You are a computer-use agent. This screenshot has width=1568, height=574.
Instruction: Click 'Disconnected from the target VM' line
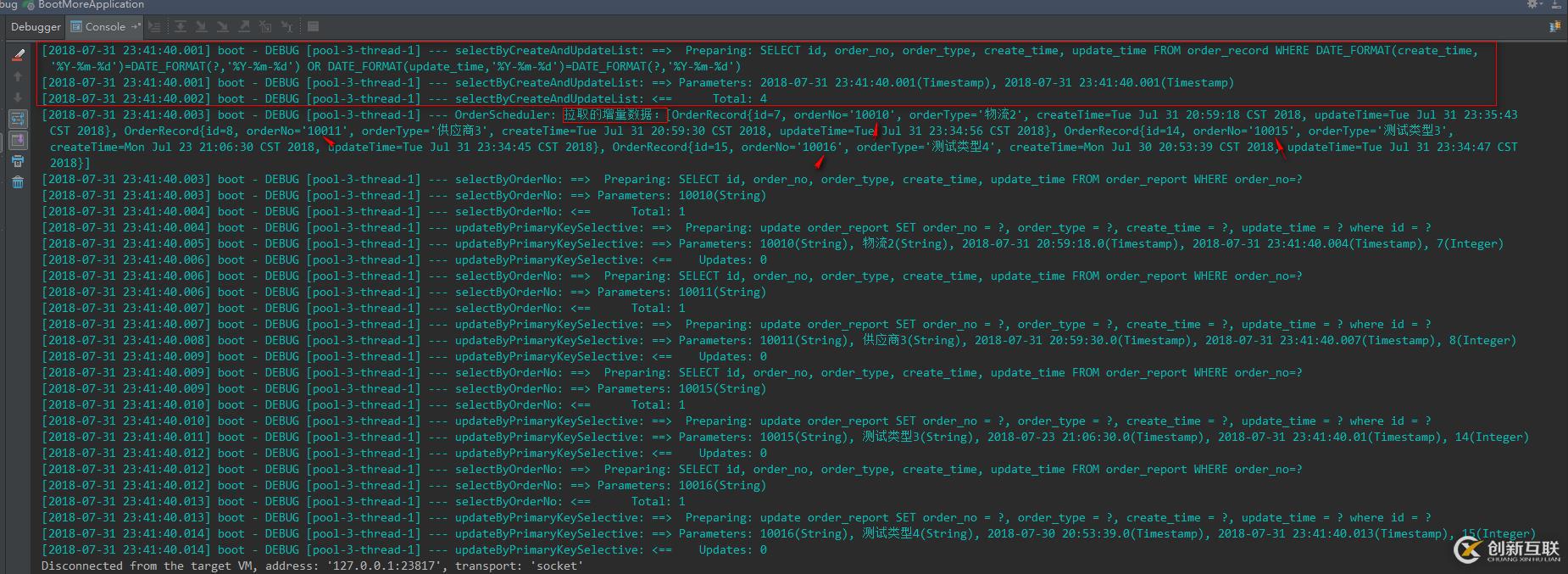(x=312, y=566)
